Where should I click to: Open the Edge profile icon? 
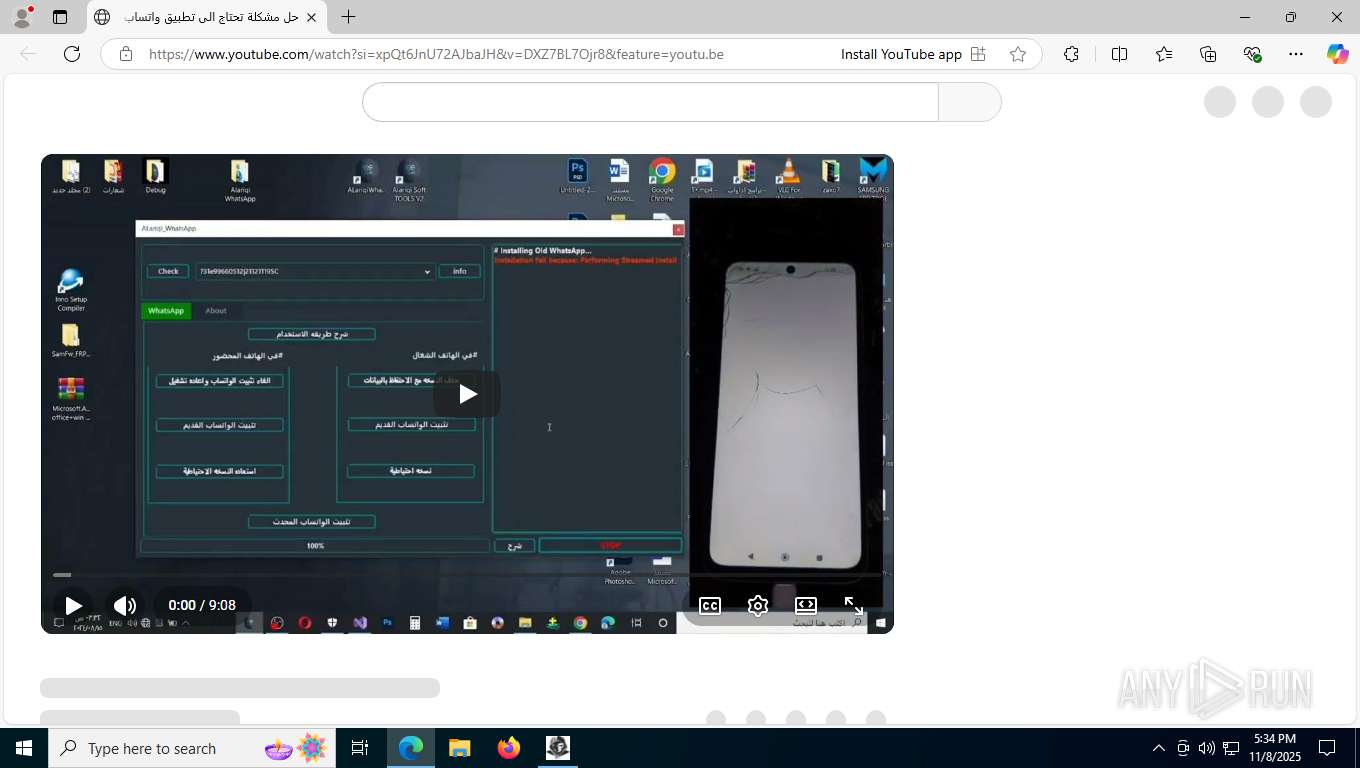(x=21, y=17)
